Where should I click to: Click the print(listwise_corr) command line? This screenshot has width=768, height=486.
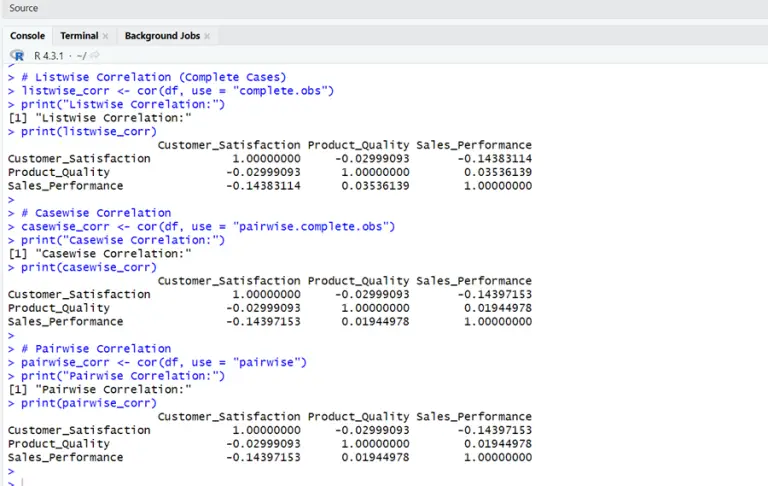[x=89, y=131]
